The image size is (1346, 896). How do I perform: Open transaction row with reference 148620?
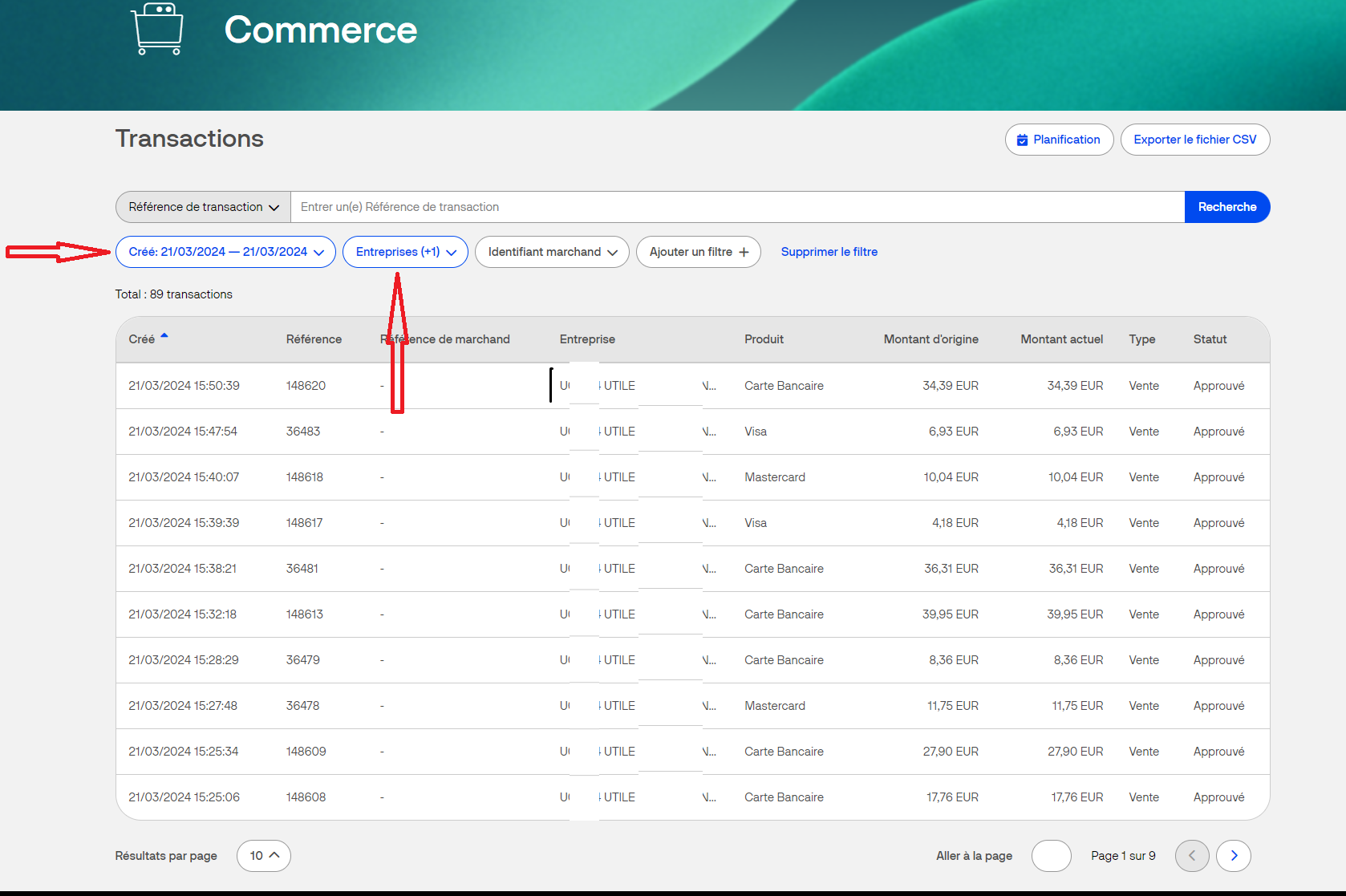point(306,386)
